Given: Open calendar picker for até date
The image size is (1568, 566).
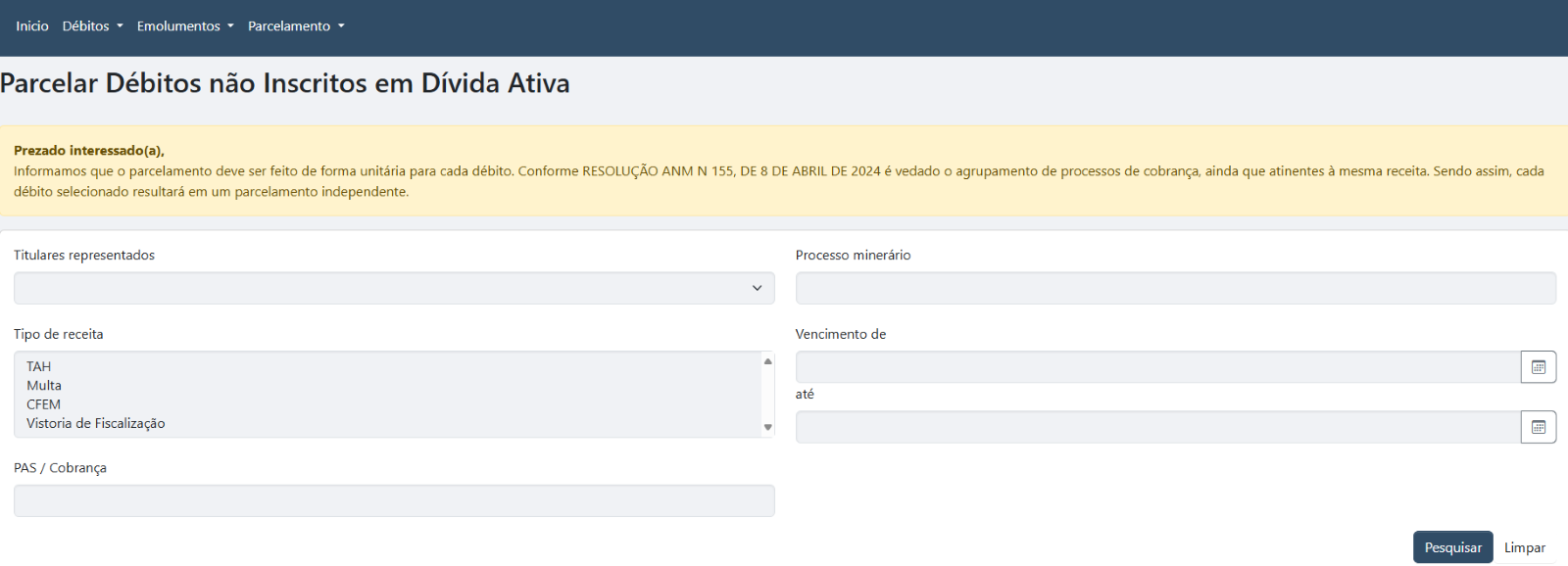Looking at the screenshot, I should pos(1538,427).
